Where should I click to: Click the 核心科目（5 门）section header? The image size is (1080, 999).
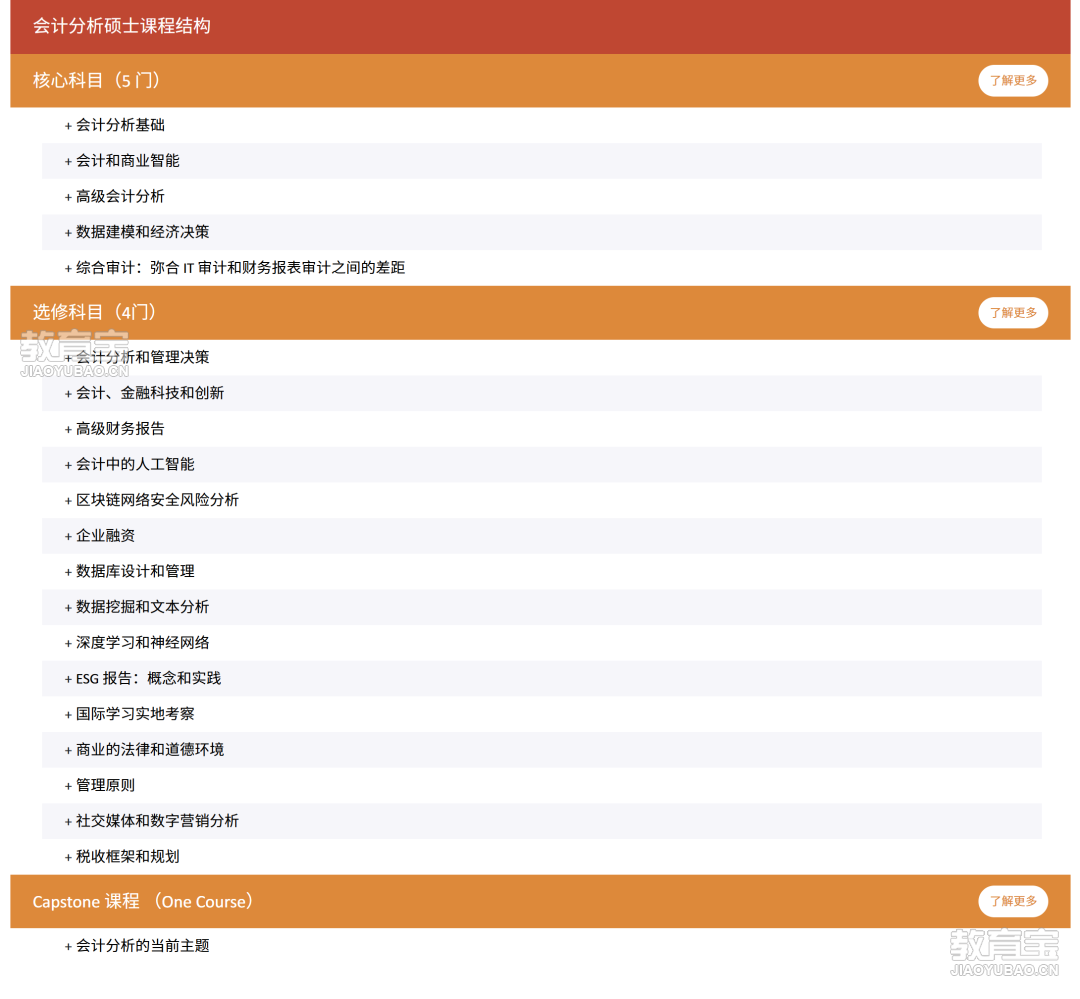540,81
